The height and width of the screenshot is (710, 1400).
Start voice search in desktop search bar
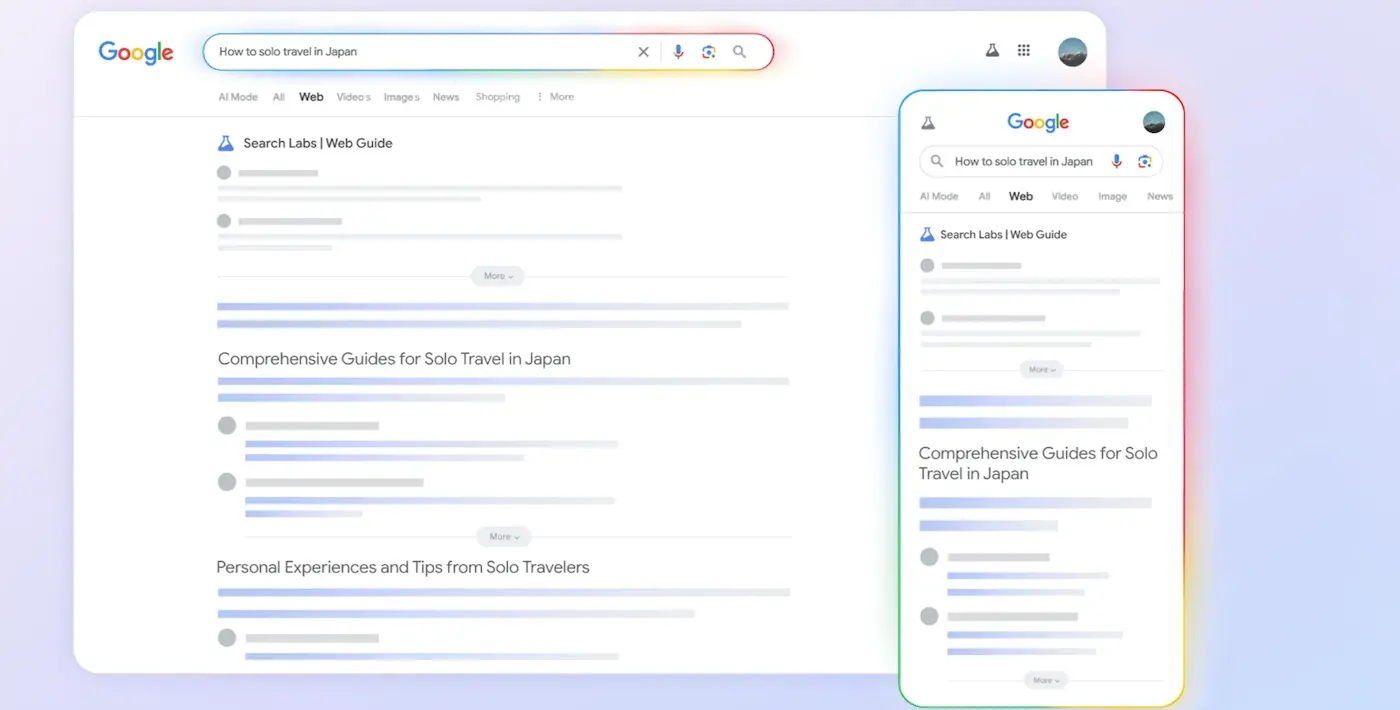point(678,52)
